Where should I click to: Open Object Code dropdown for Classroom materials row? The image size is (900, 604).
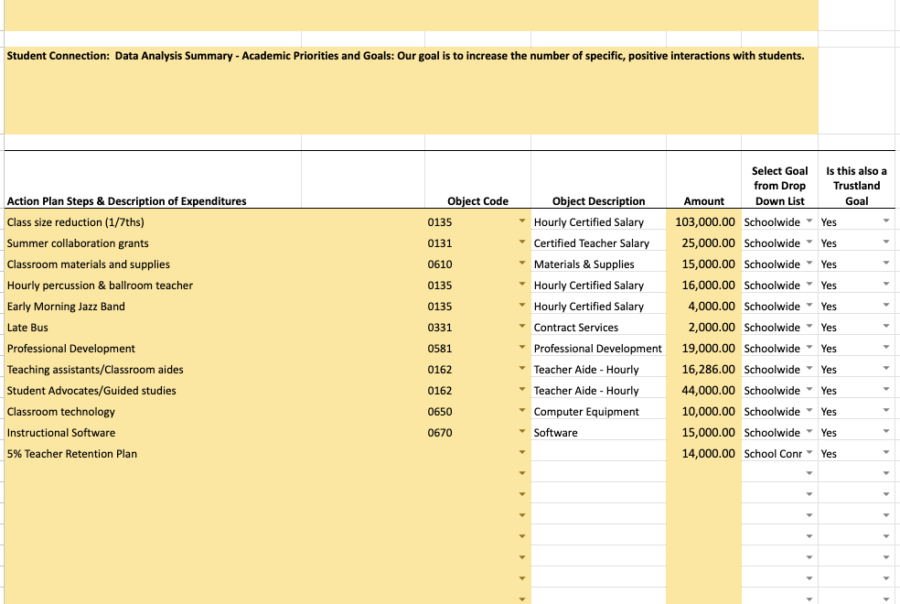click(522, 264)
